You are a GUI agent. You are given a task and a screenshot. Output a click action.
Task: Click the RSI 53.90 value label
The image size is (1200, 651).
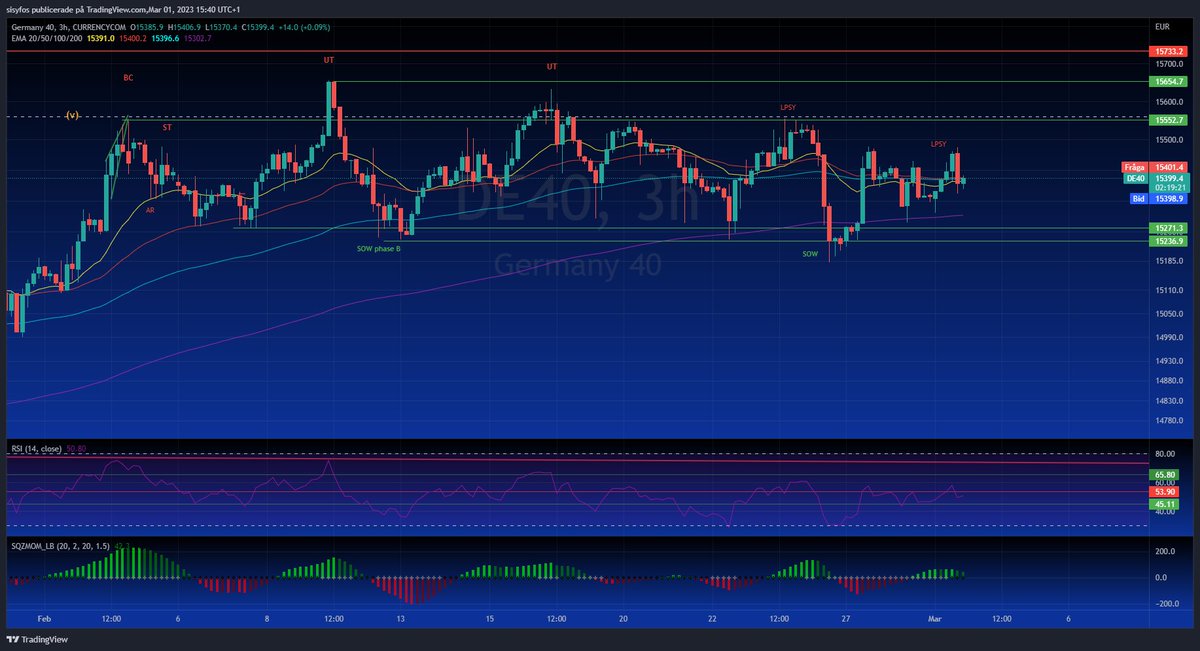click(x=1165, y=493)
